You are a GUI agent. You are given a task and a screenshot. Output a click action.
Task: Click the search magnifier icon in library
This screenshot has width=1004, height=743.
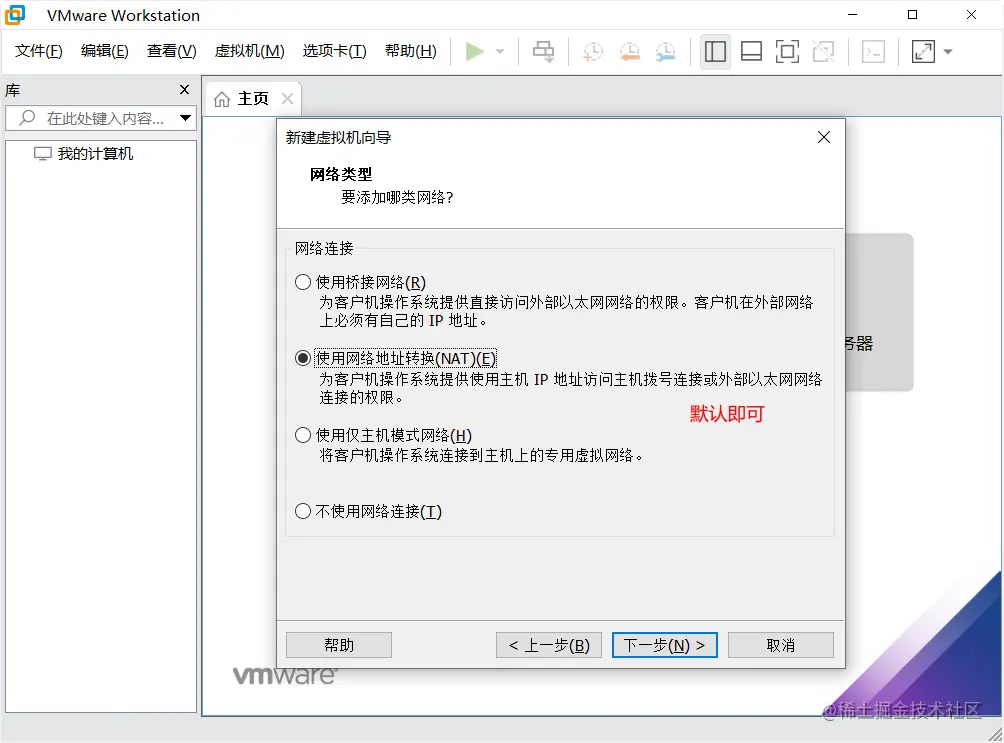point(27,118)
